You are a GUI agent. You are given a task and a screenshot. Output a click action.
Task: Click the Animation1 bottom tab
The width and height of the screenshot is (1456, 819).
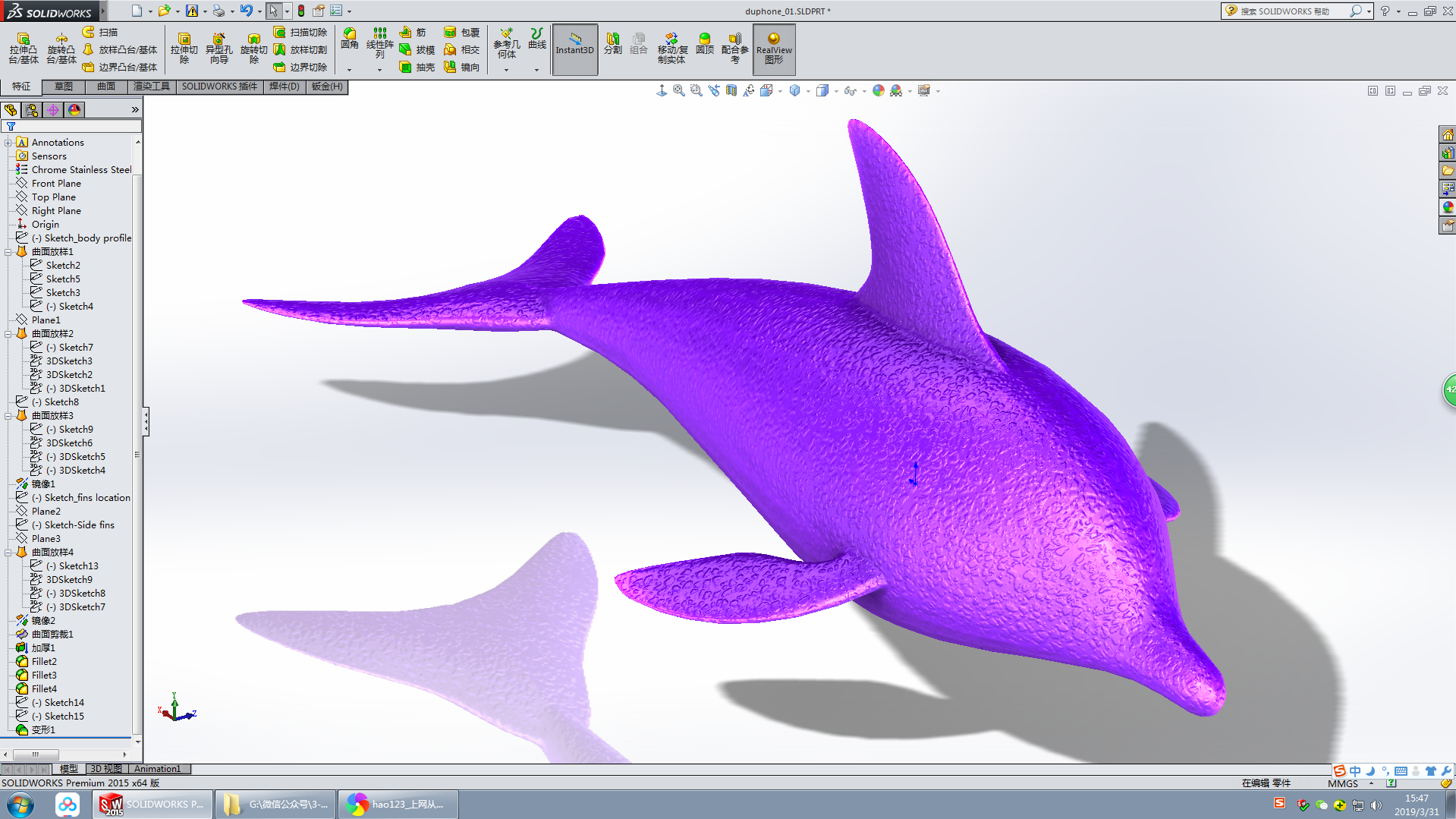point(157,769)
